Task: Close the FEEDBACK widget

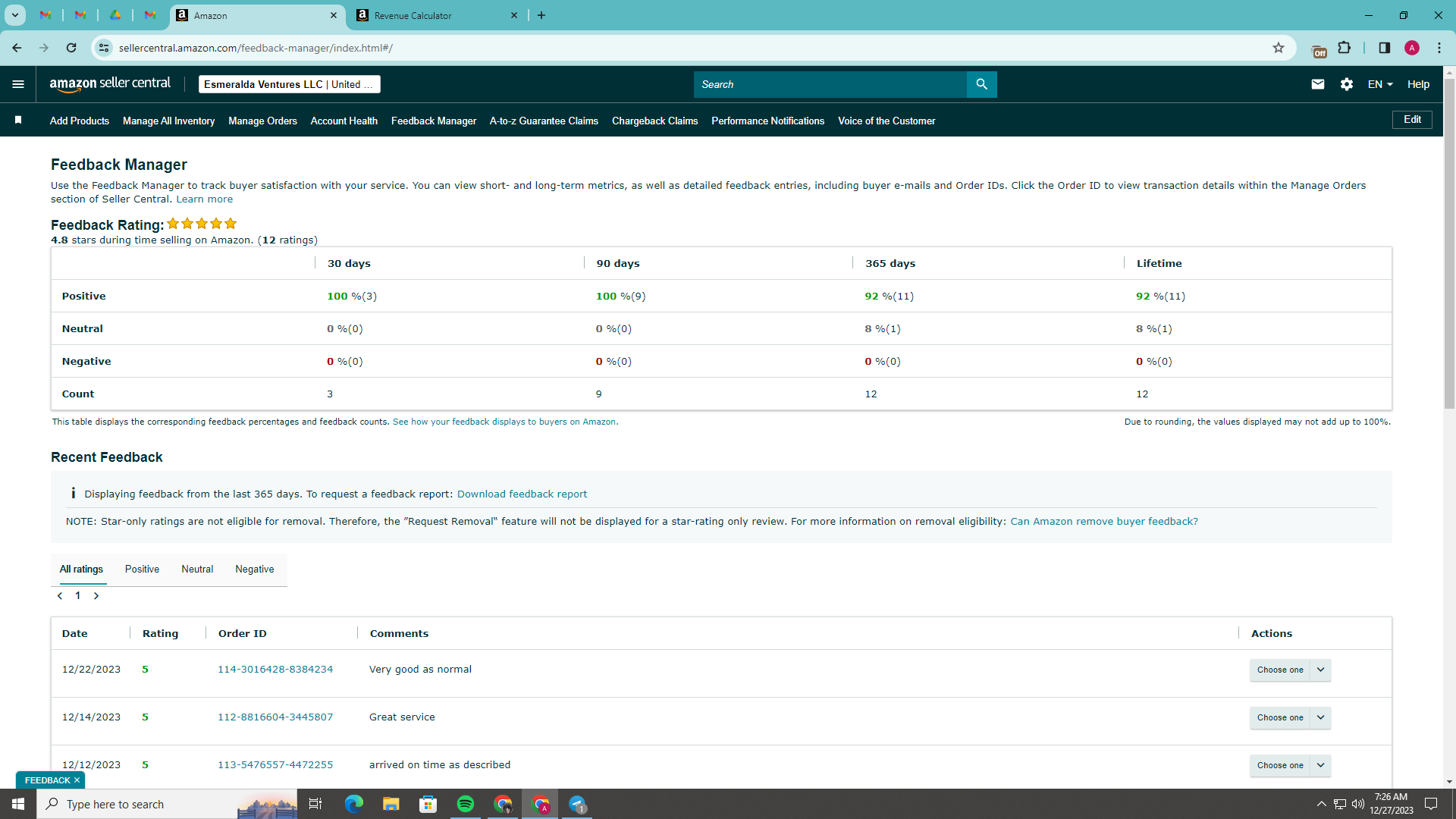Action: click(x=77, y=780)
